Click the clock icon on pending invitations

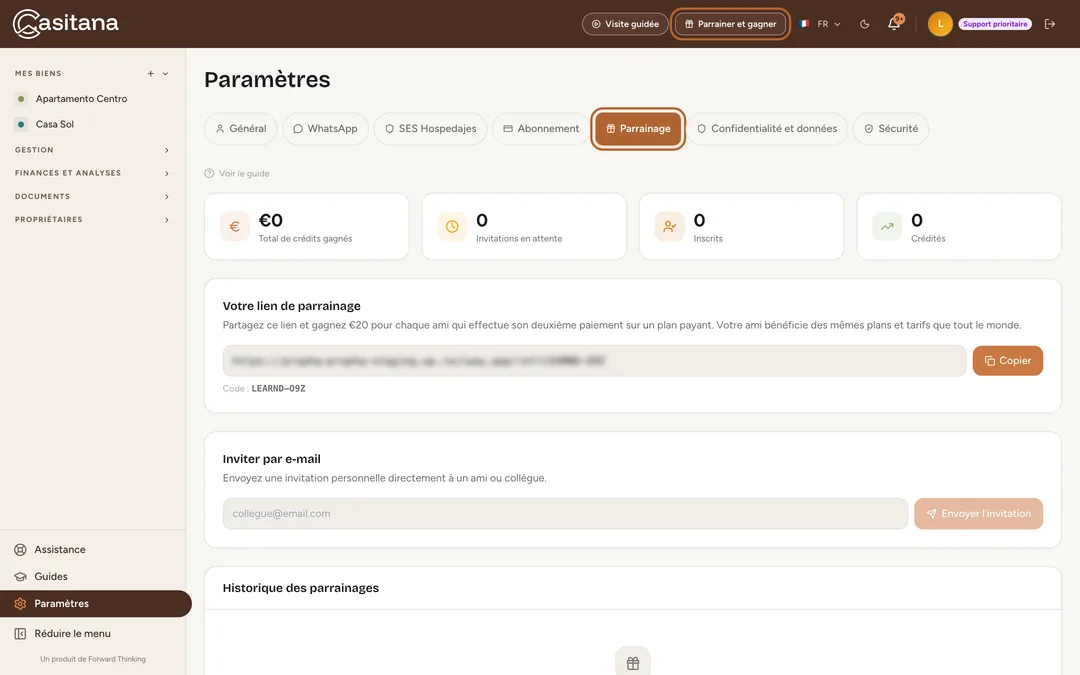tap(452, 227)
